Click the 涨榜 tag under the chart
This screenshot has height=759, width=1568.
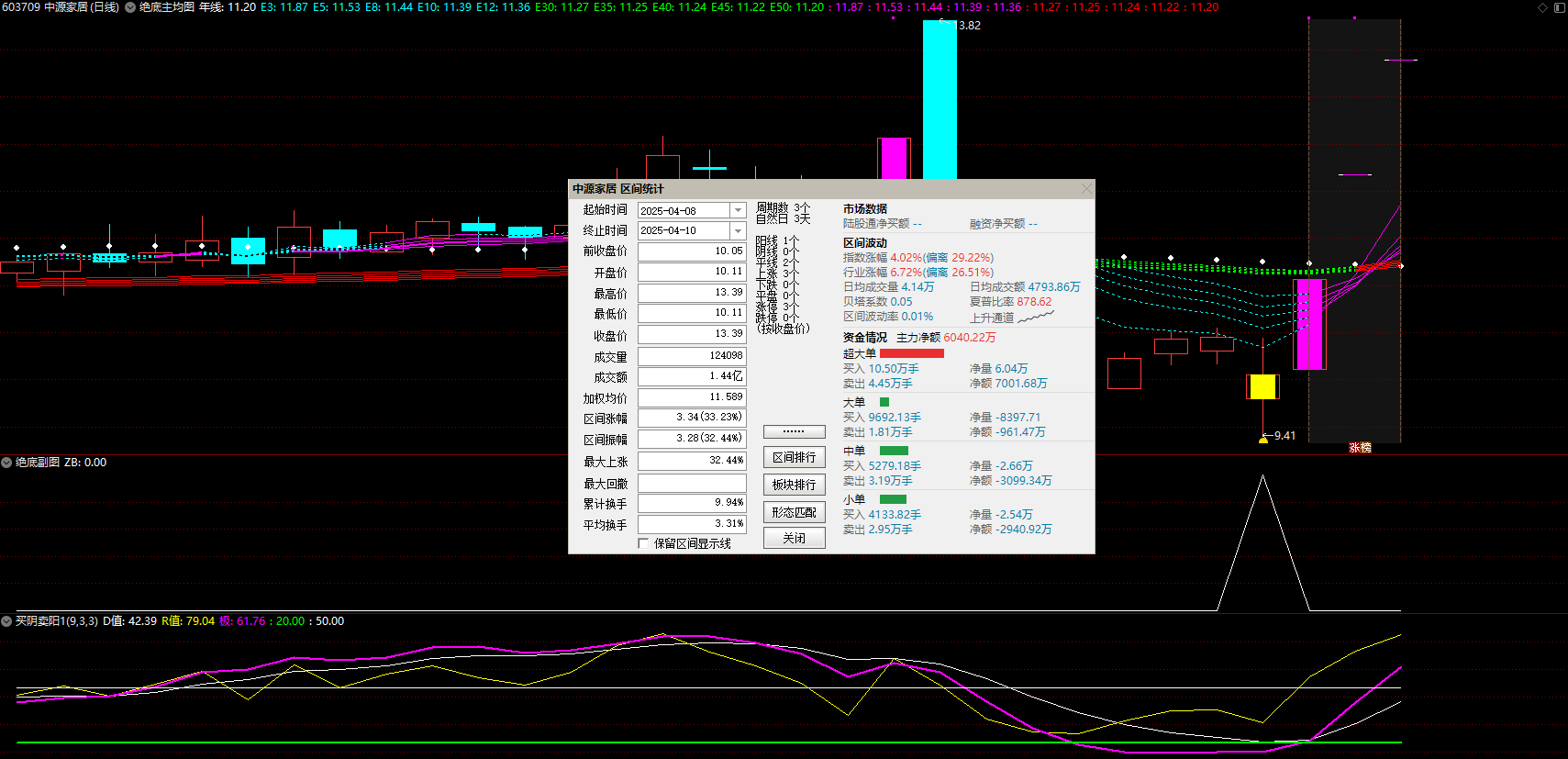point(1360,448)
